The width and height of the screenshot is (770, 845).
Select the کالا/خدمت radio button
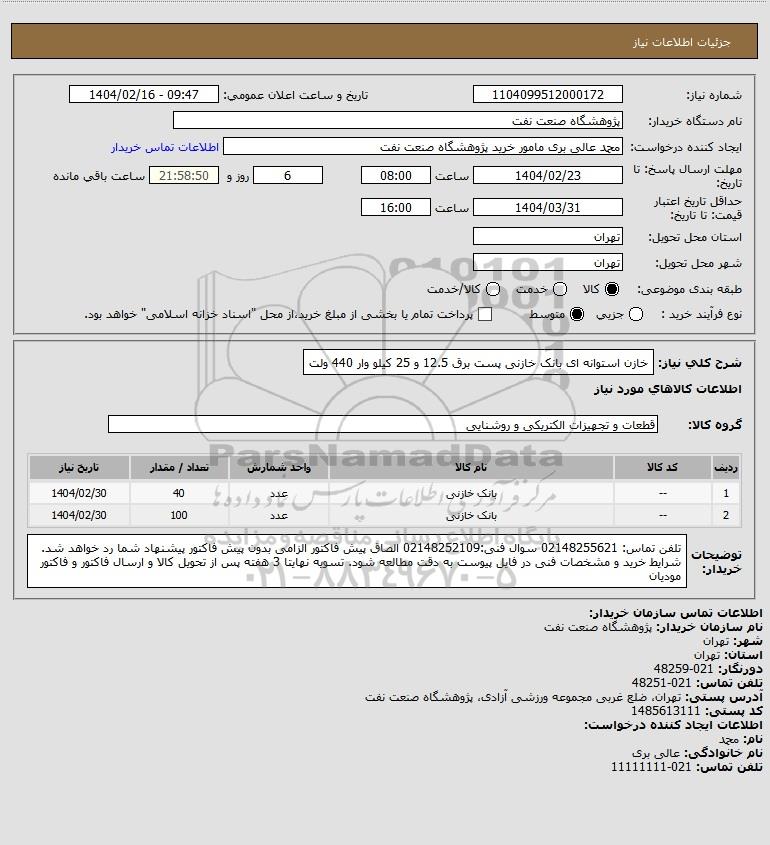pos(492,289)
